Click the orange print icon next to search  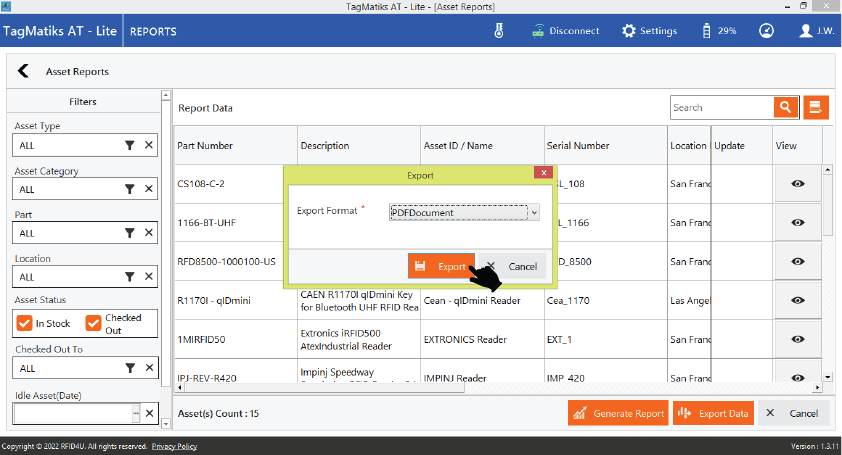tap(816, 108)
